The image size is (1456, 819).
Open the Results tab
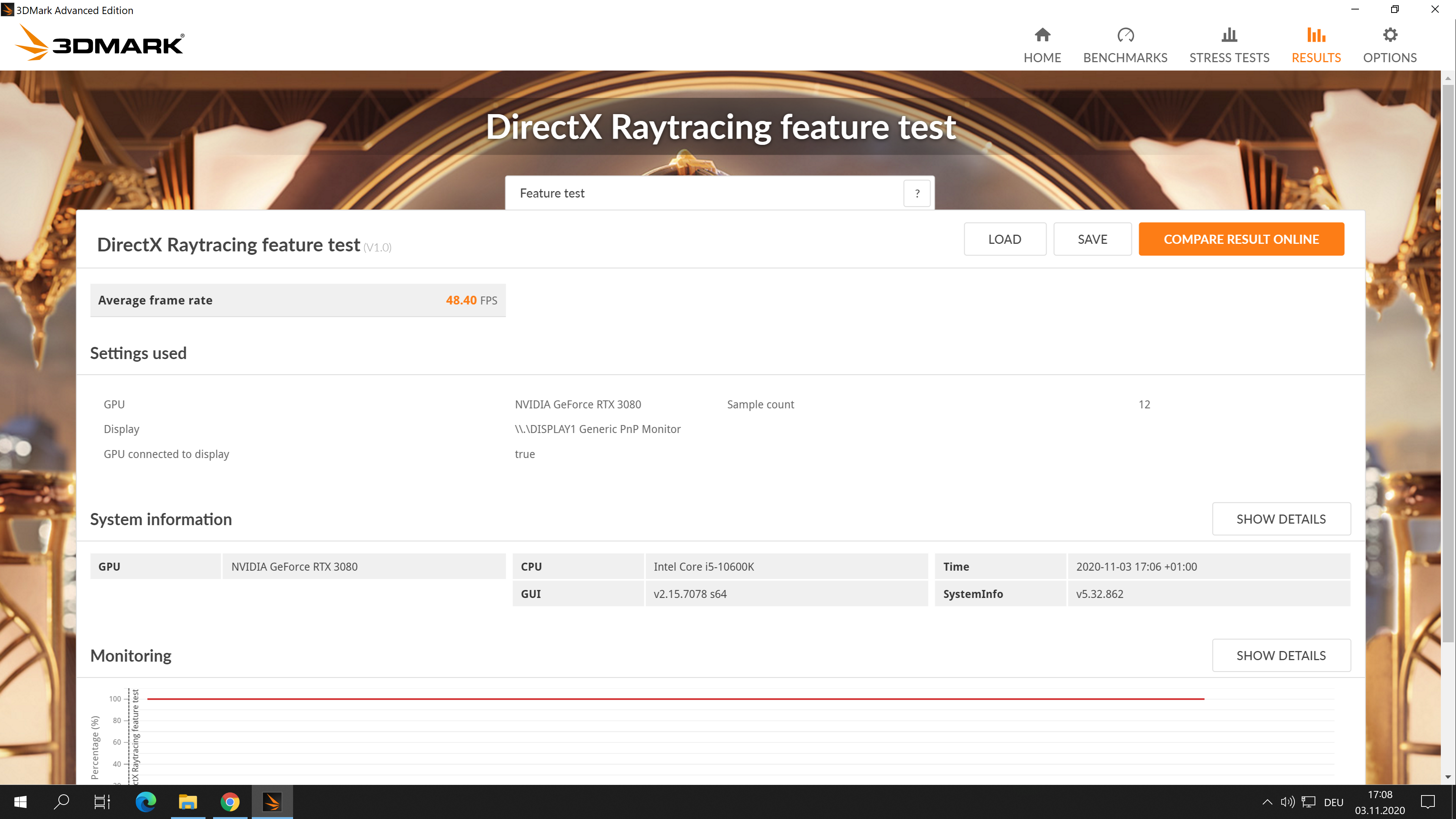pos(1316,45)
